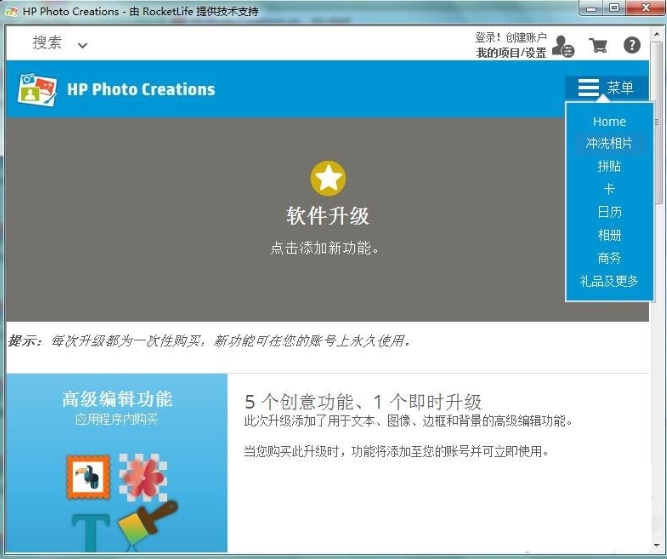This screenshot has height=559, width=667.
Task: Select 卡 in the menu
Action: pos(609,189)
